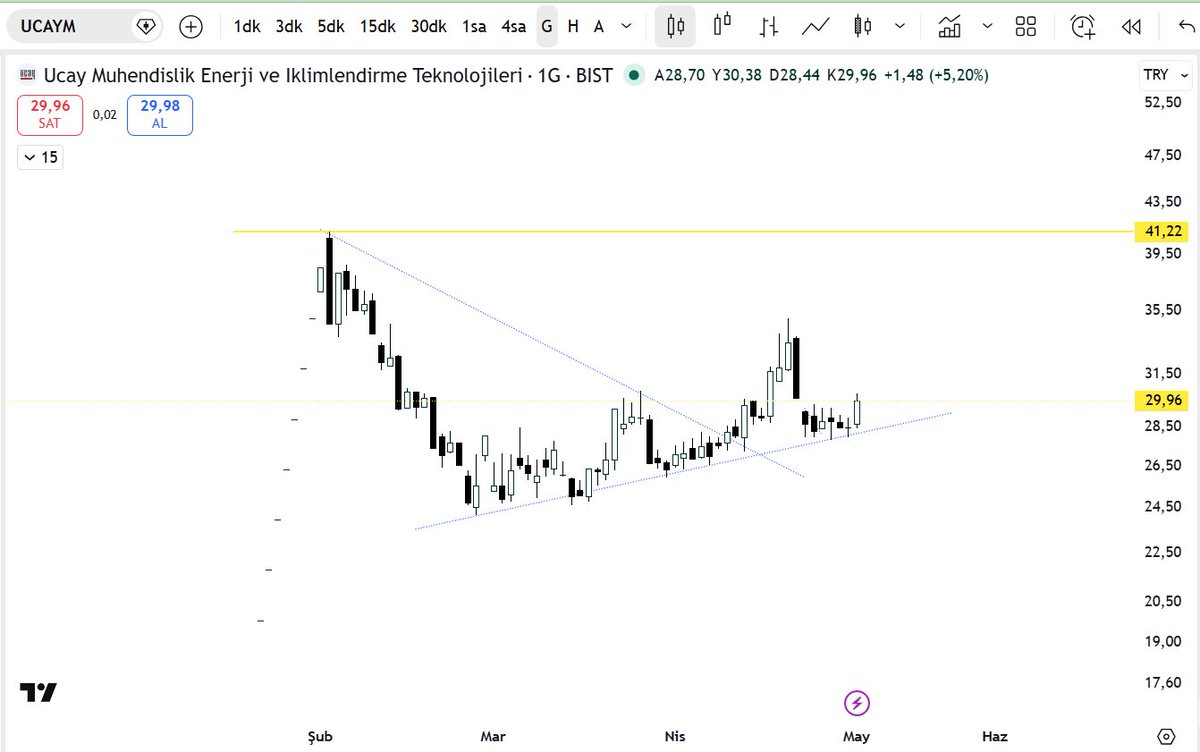Toggle the daily G timeframe
Image resolution: width=1200 pixels, height=752 pixels.
pos(547,27)
